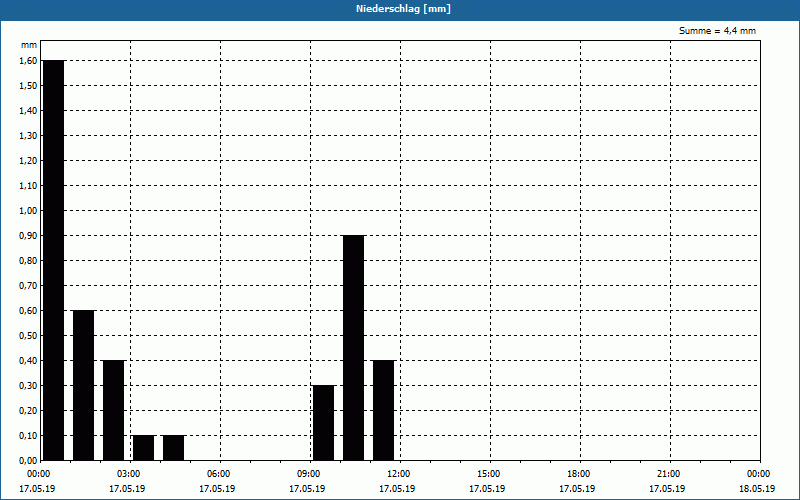Click the y-axis label 0,10
Image resolution: width=800 pixels, height=500 pixels.
click(x=29, y=435)
